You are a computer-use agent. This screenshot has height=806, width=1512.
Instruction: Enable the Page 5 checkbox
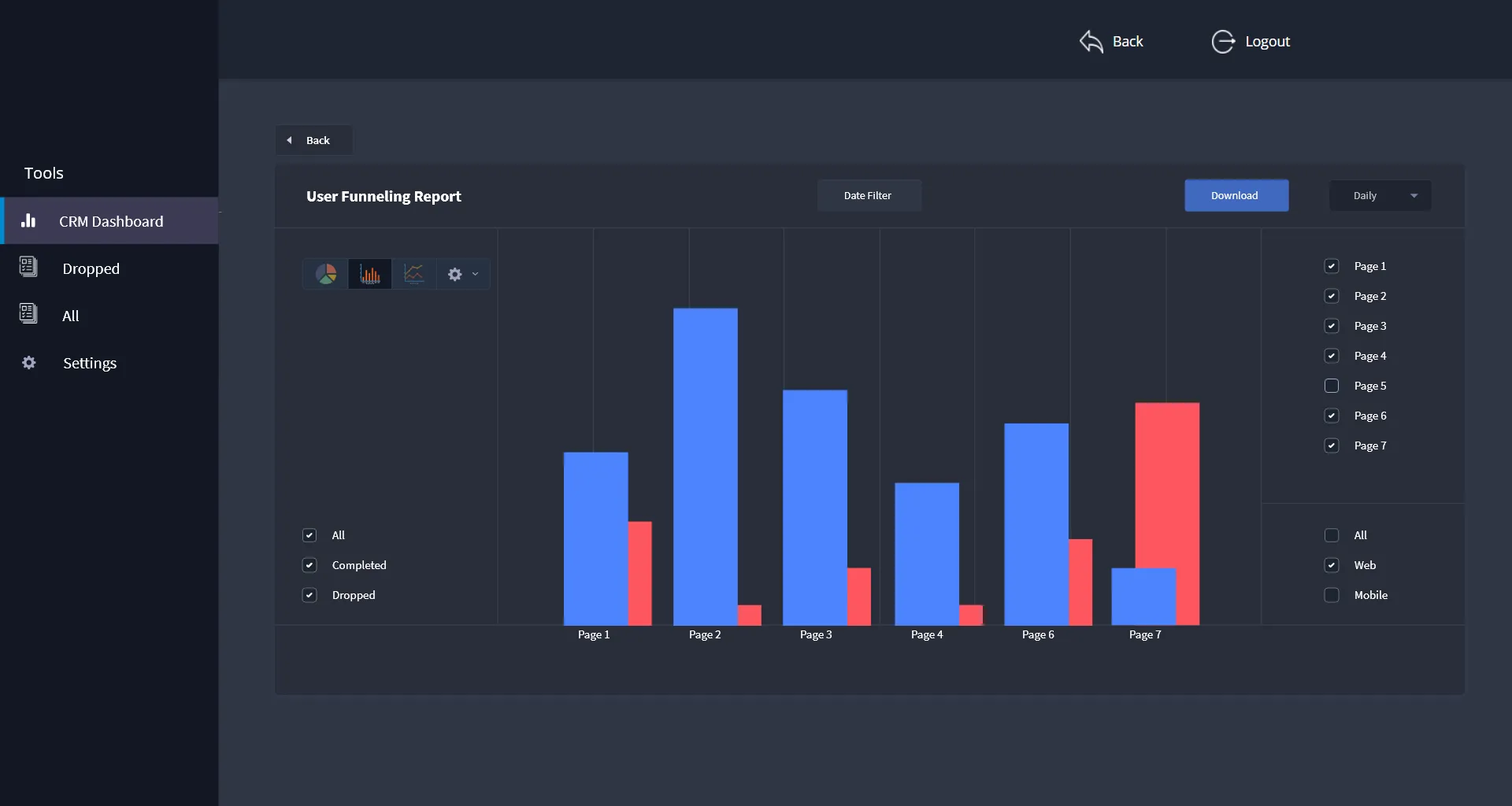click(x=1332, y=386)
